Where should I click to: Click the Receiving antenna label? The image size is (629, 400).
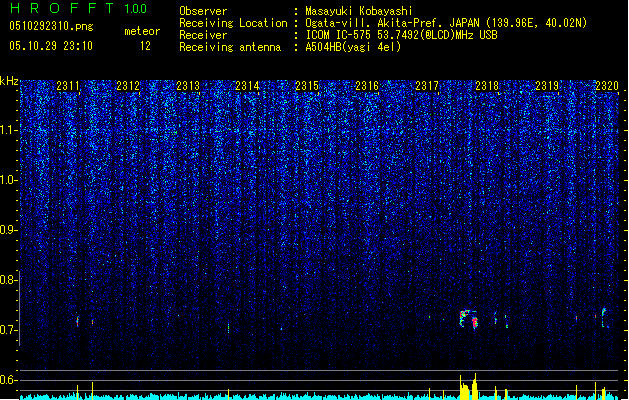[x=230, y=47]
